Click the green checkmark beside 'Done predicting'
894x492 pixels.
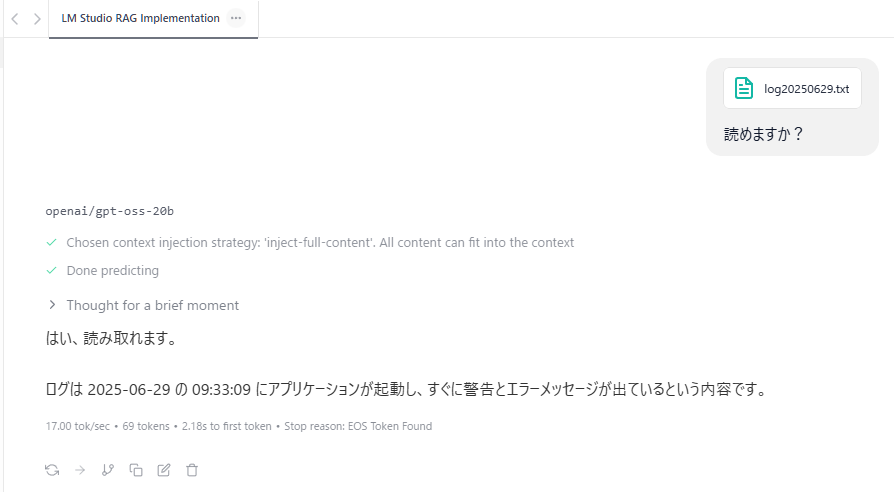tap(51, 270)
